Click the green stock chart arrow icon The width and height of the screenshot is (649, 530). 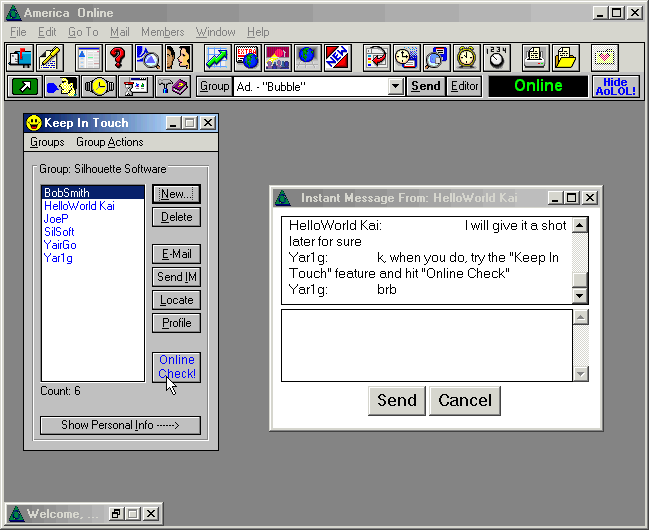point(217,57)
